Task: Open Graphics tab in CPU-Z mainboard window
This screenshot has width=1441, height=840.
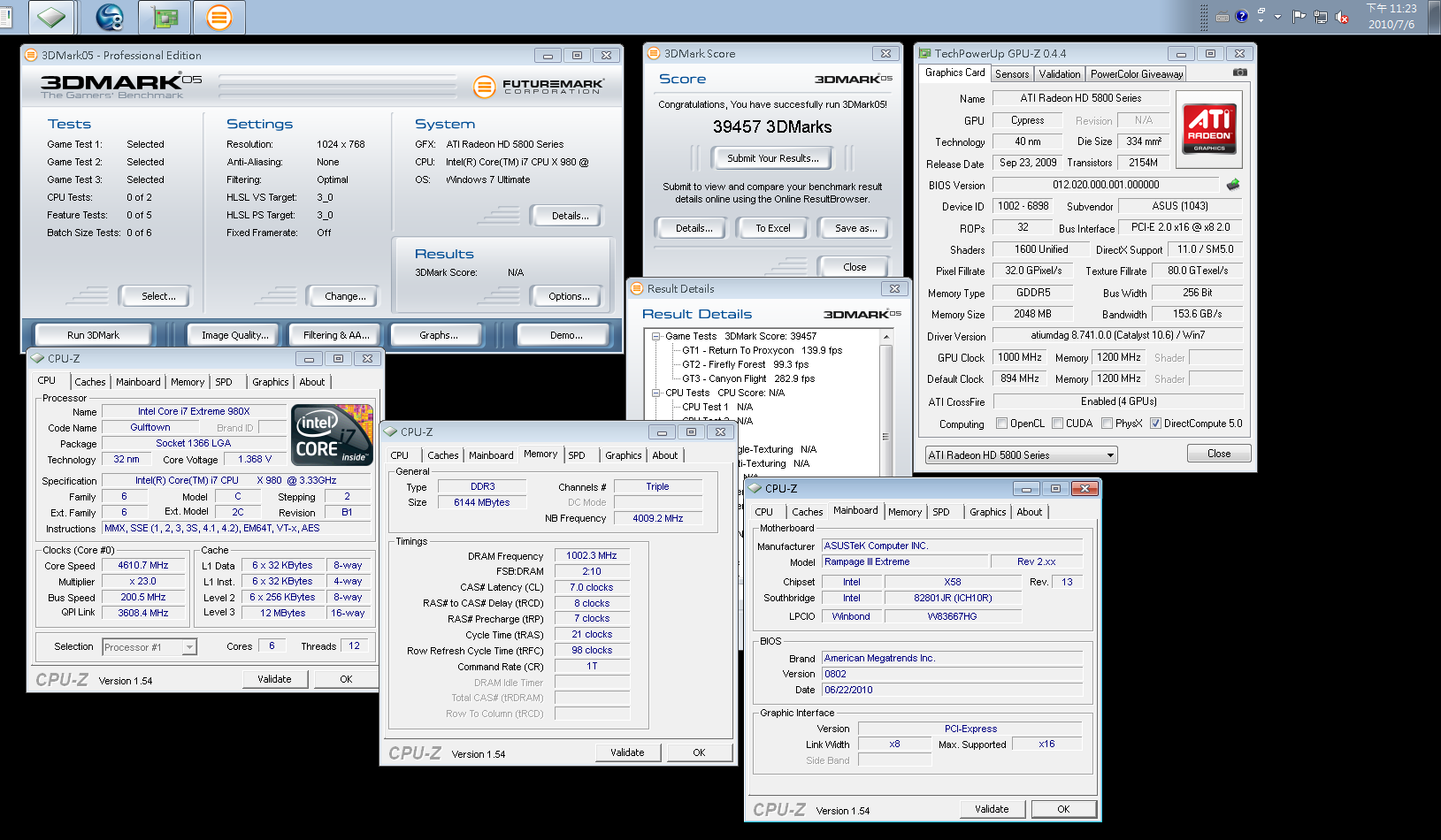Action: point(987,512)
